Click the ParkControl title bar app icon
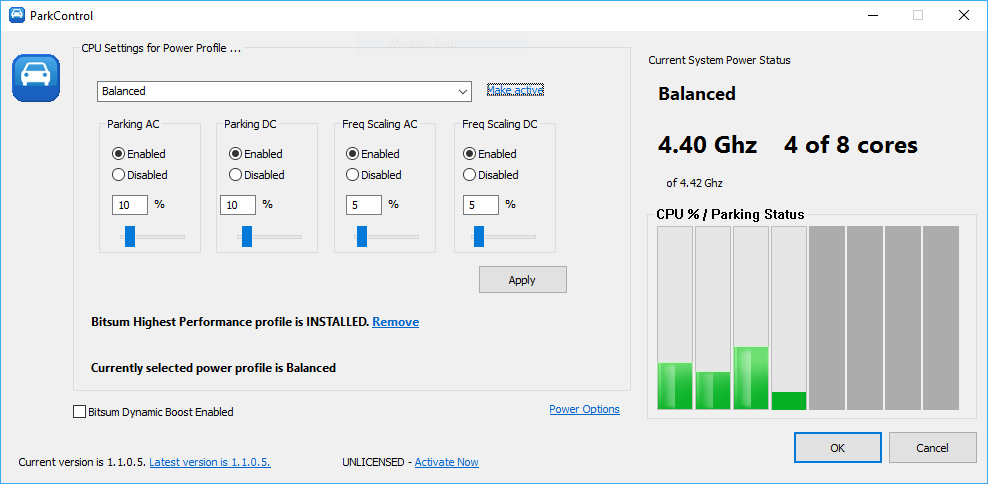 pyautogui.click(x=17, y=15)
